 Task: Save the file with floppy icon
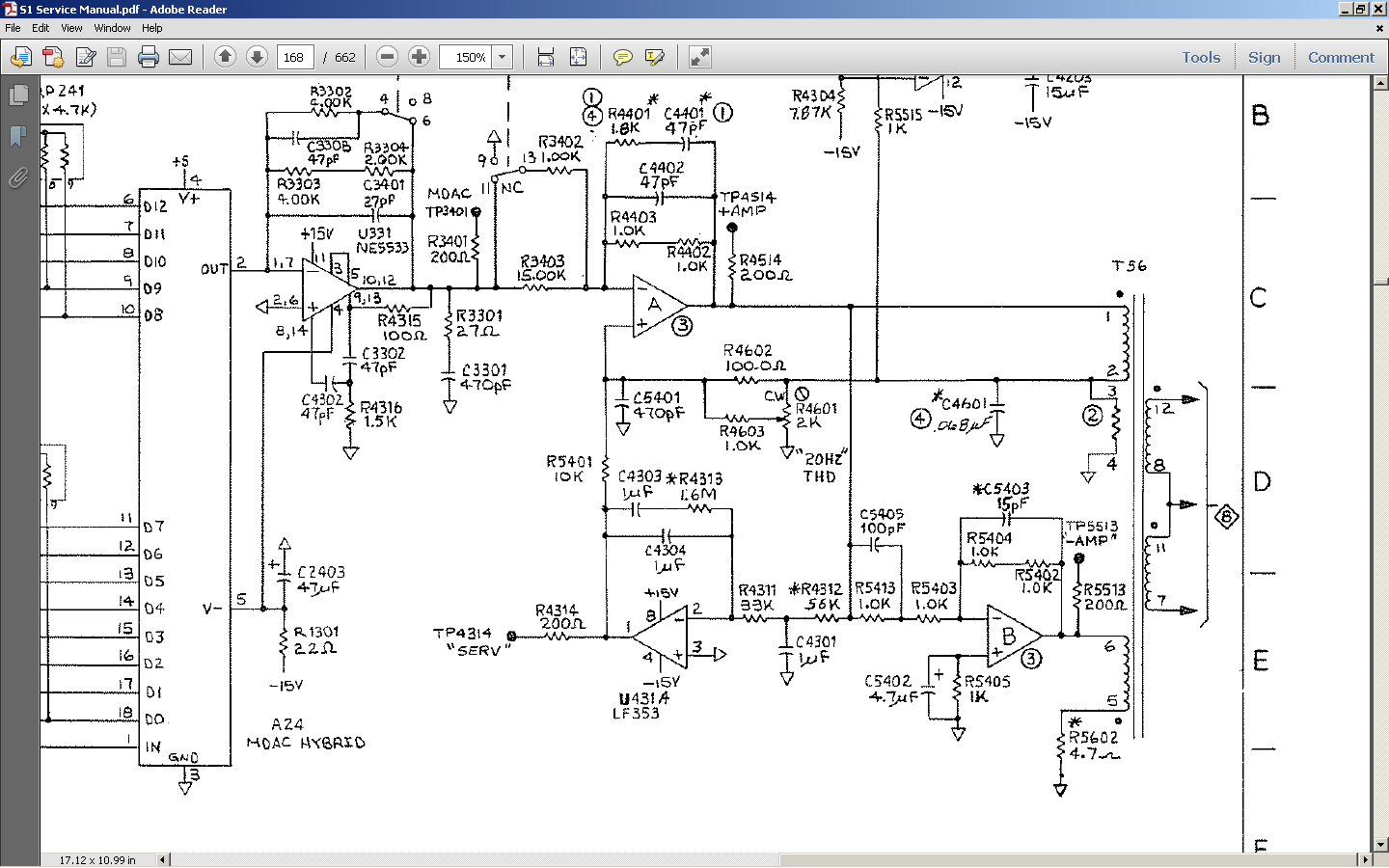(117, 57)
